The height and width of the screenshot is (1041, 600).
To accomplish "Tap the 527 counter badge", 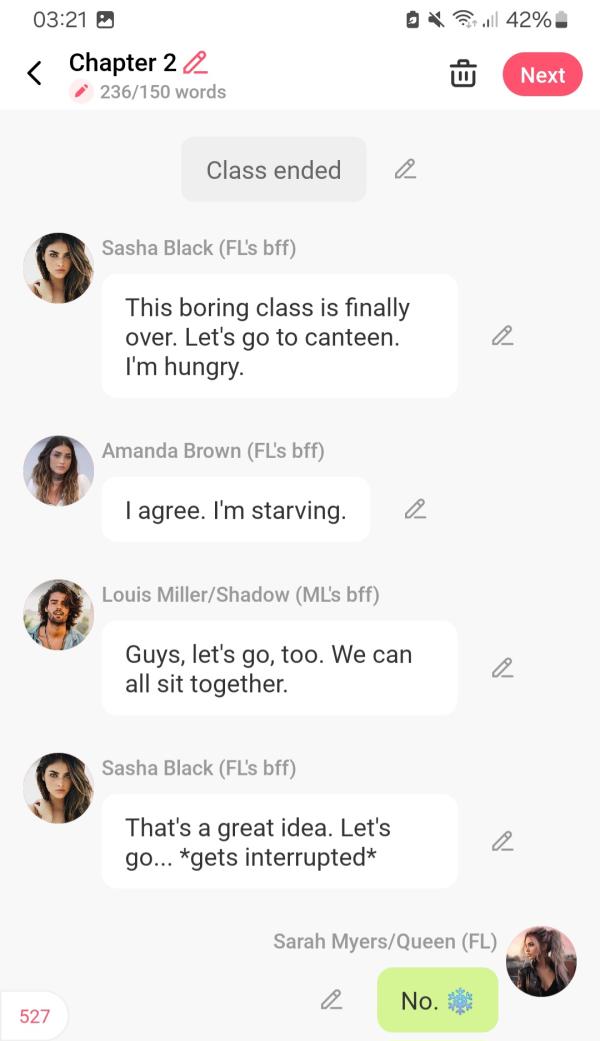I will (x=34, y=1016).
